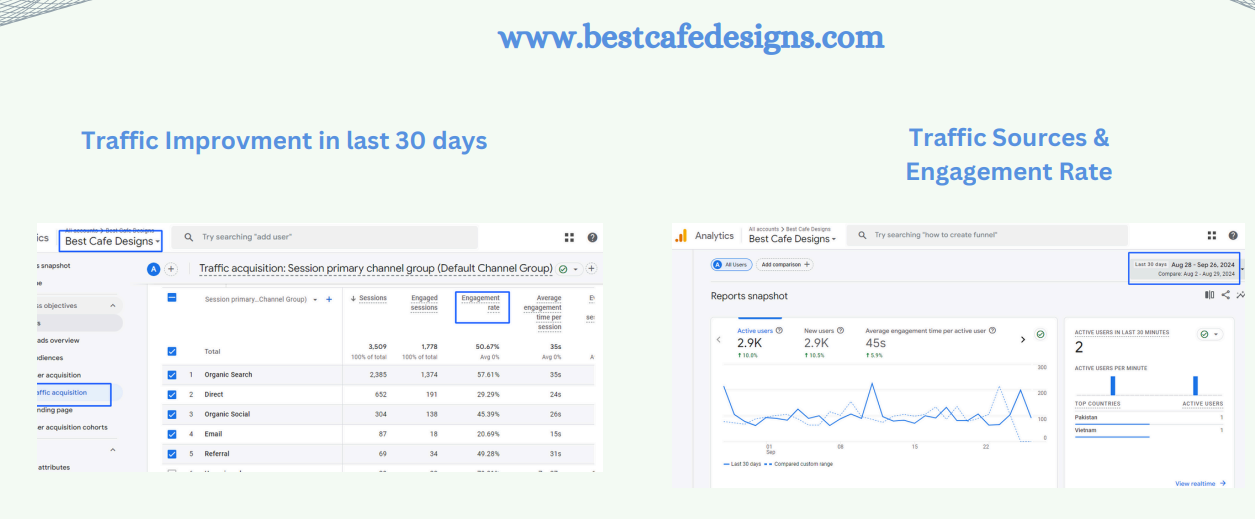Follow the View realtime link
Screen dimensions: 1255x519
1200,483
